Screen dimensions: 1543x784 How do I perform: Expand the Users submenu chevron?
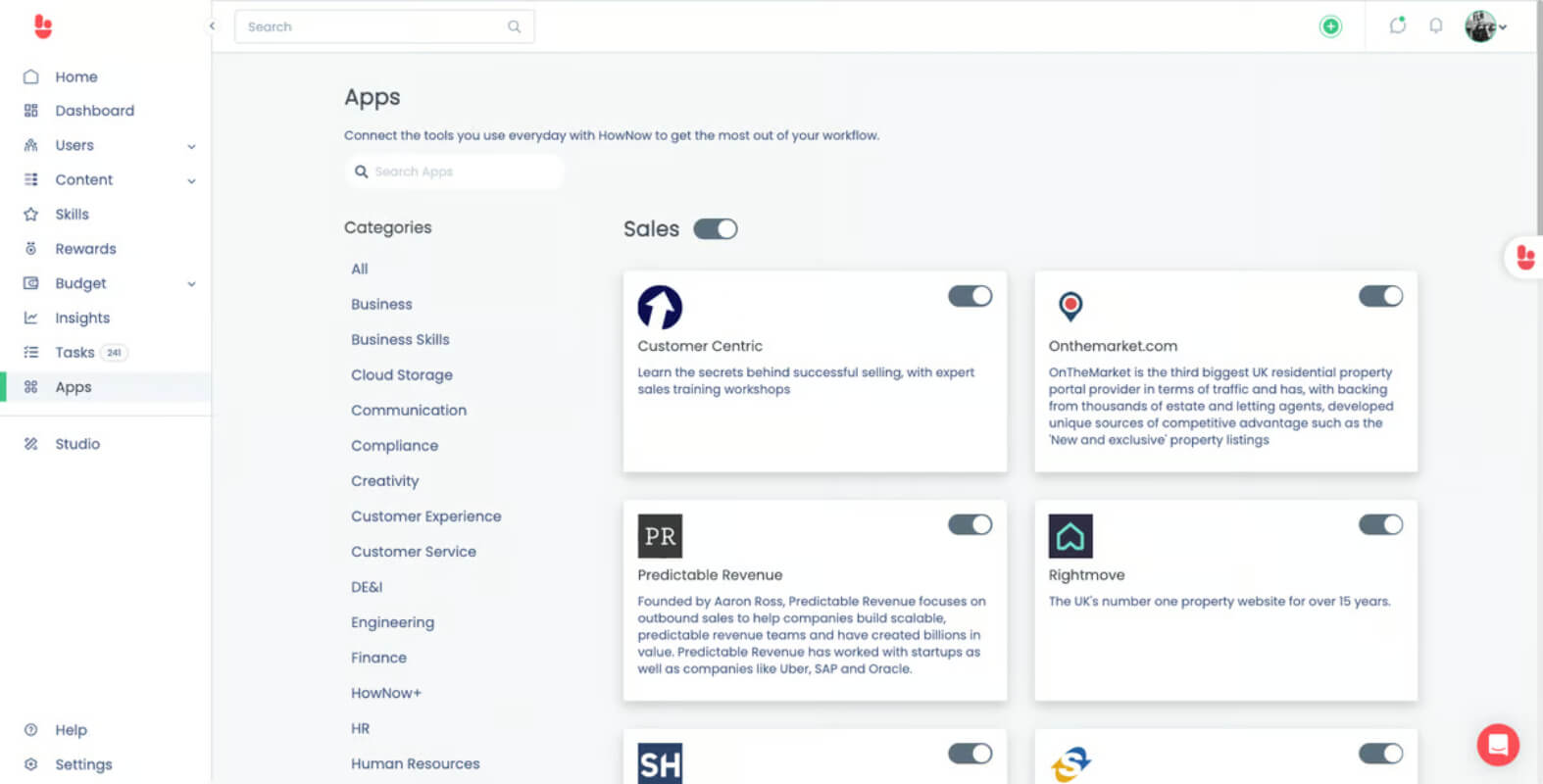click(192, 146)
